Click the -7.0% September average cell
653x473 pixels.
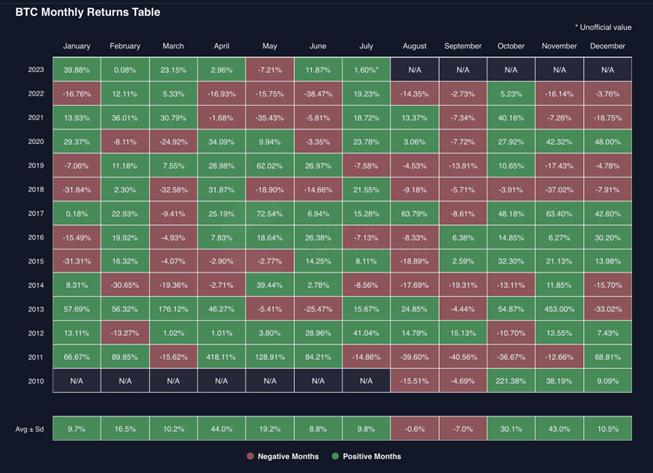[x=463, y=428]
